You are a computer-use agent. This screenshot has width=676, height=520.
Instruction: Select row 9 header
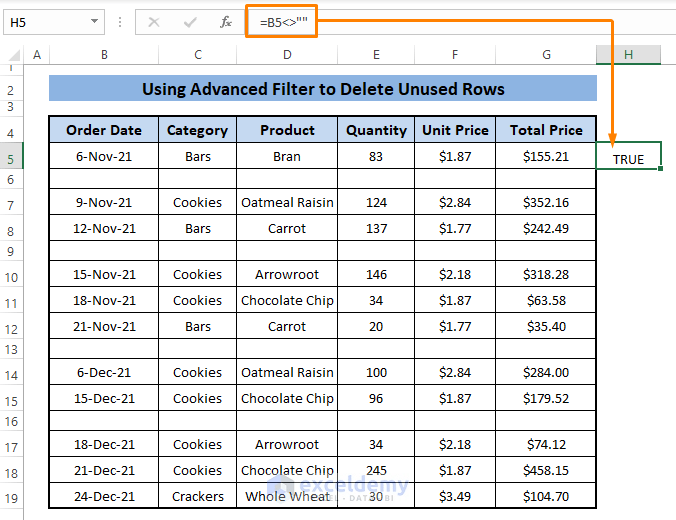point(11,251)
